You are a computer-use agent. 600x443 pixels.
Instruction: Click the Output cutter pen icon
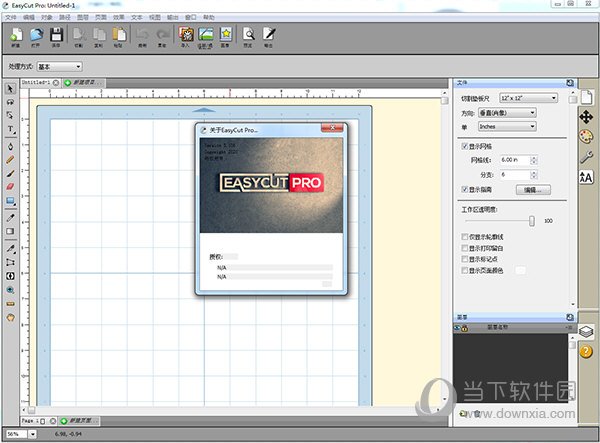click(269, 35)
